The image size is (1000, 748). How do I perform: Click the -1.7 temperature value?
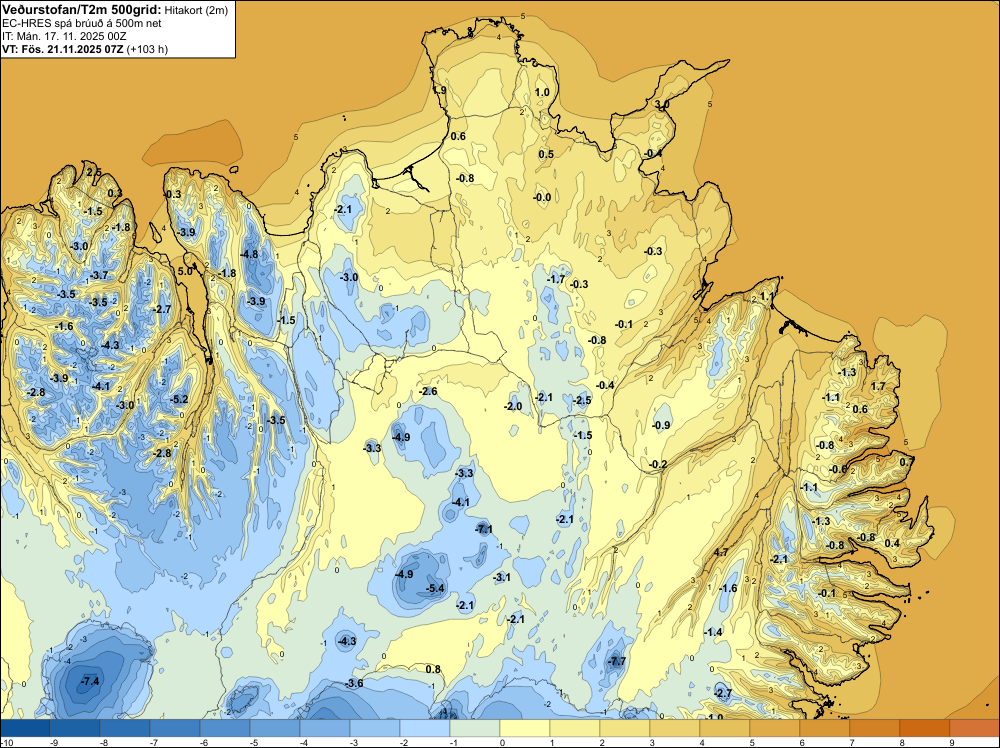pyautogui.click(x=556, y=279)
